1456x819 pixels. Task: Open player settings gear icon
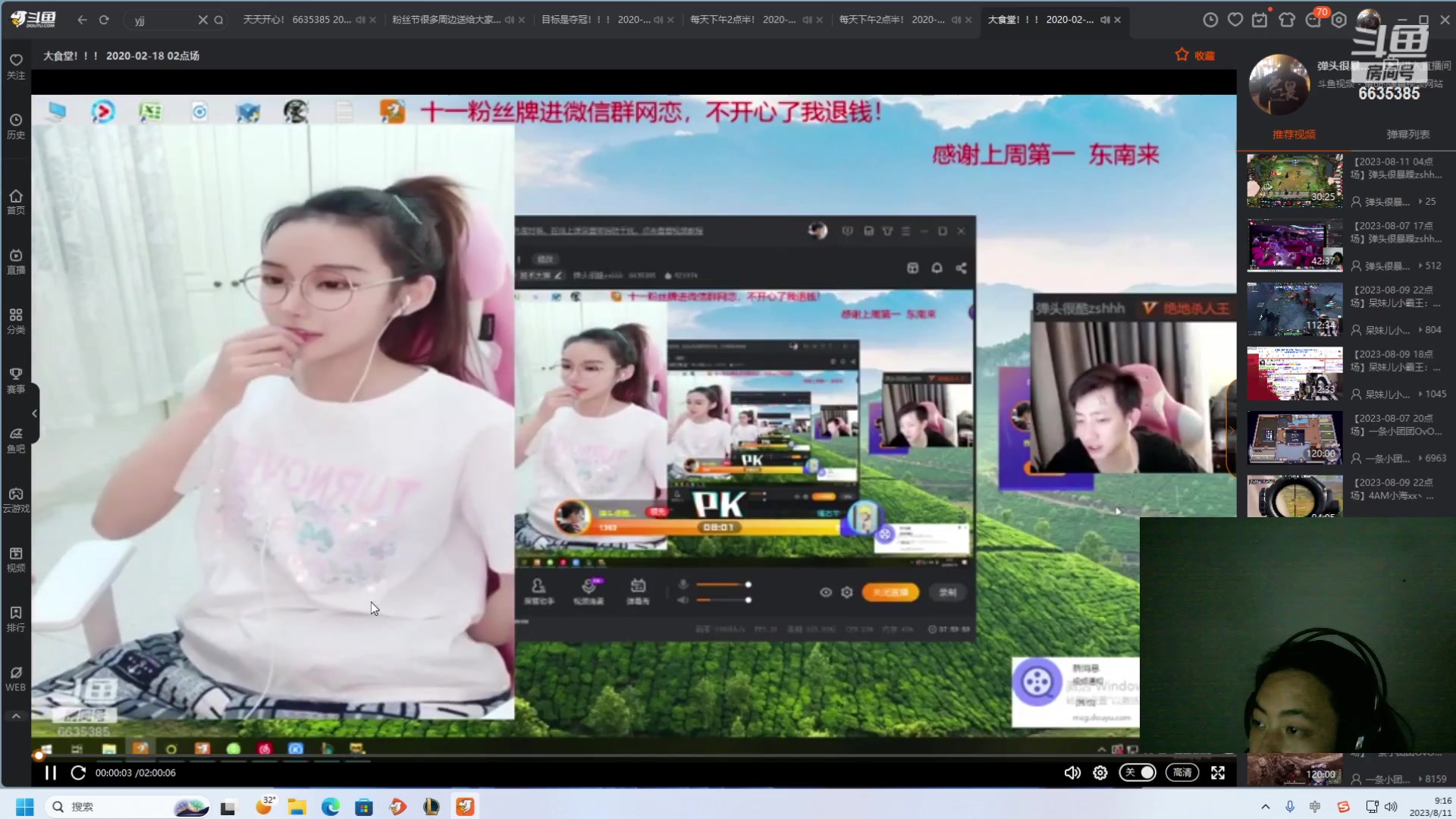point(1100,773)
